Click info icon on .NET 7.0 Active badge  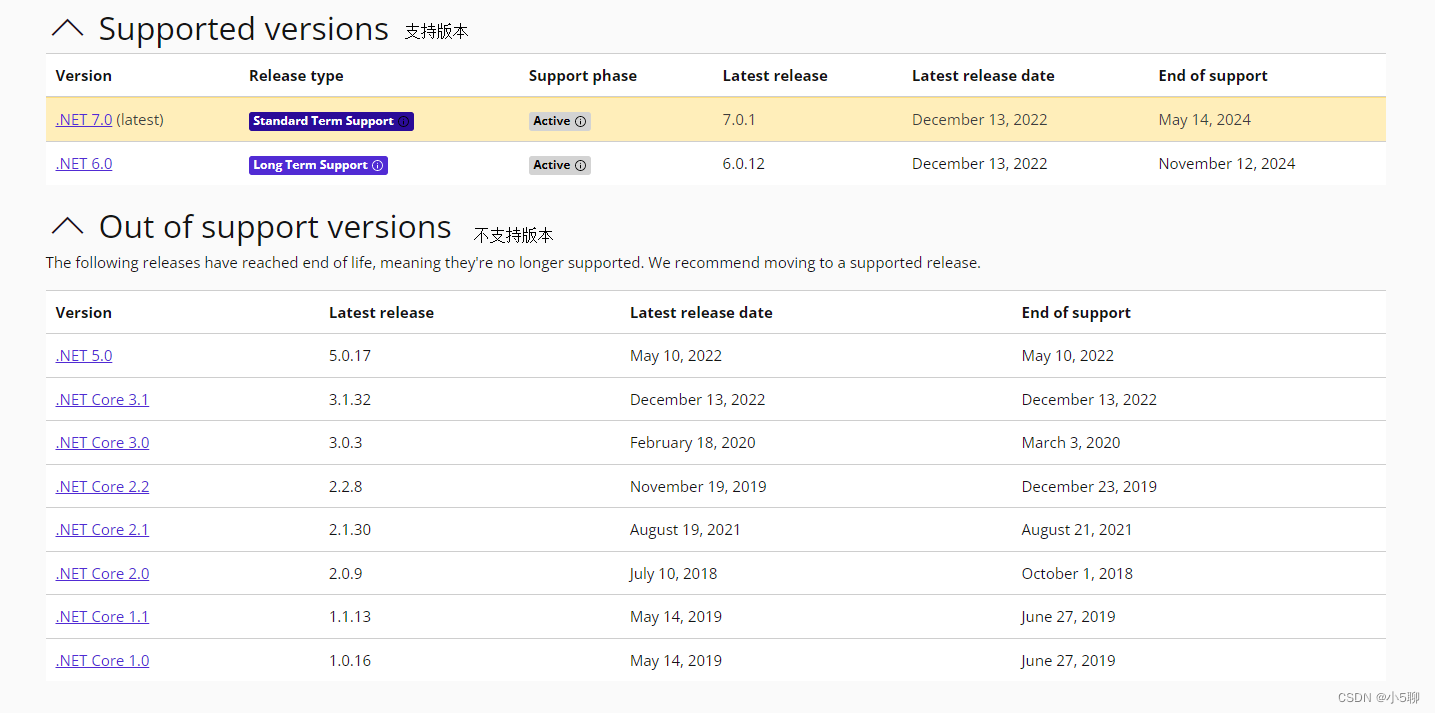click(x=580, y=122)
